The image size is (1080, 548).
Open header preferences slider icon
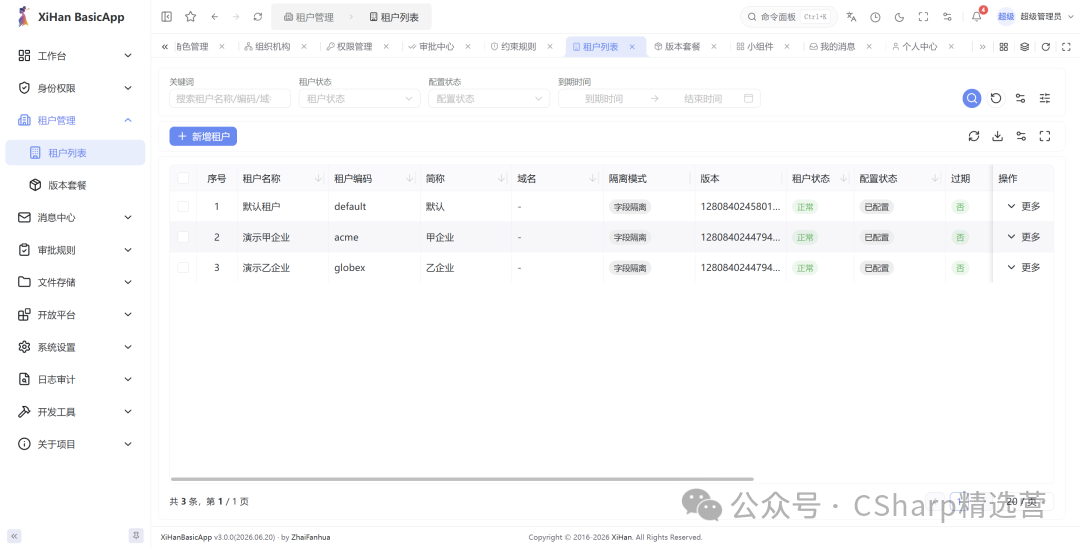[948, 17]
